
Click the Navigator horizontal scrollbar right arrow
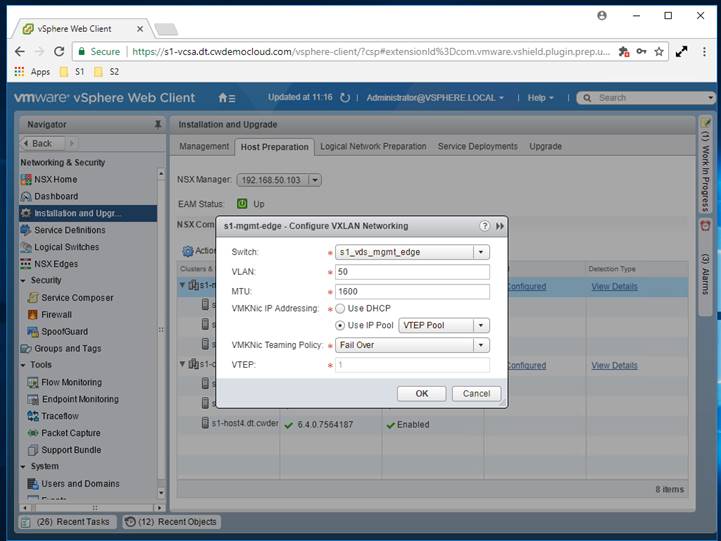click(160, 508)
